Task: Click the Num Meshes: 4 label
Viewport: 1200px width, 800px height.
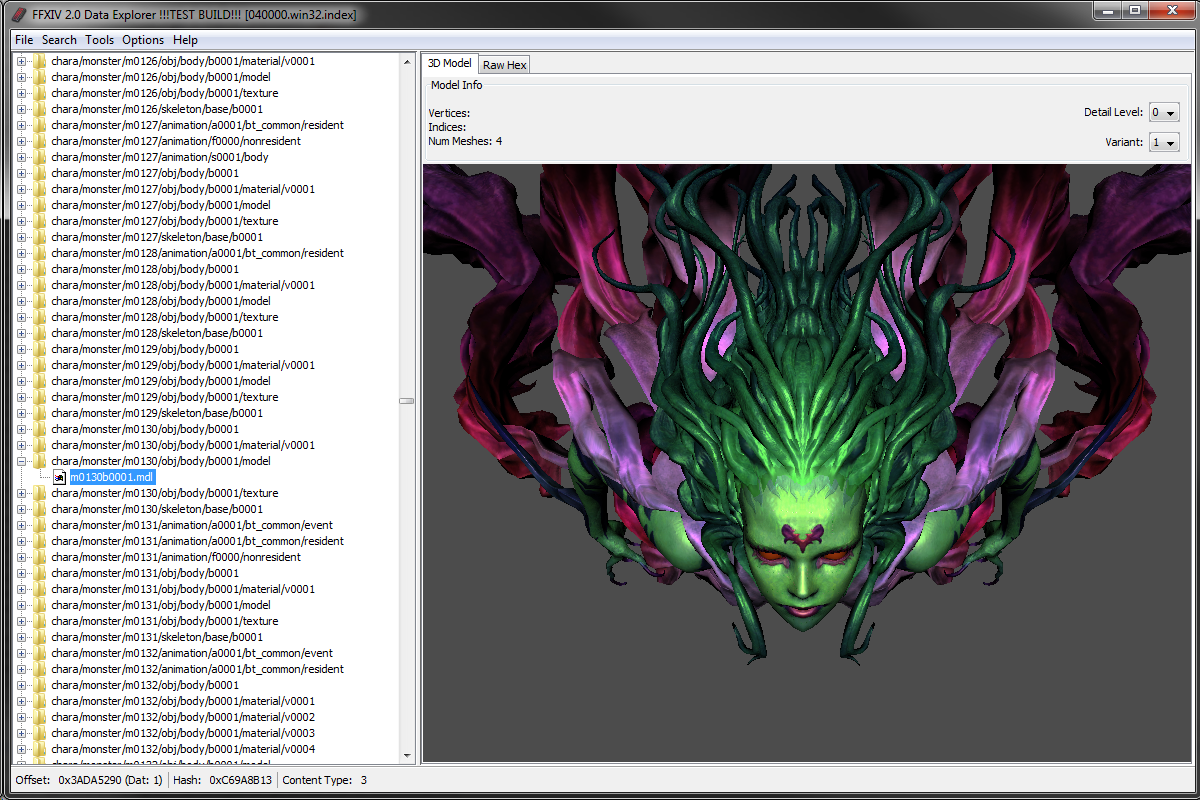Action: [465, 141]
